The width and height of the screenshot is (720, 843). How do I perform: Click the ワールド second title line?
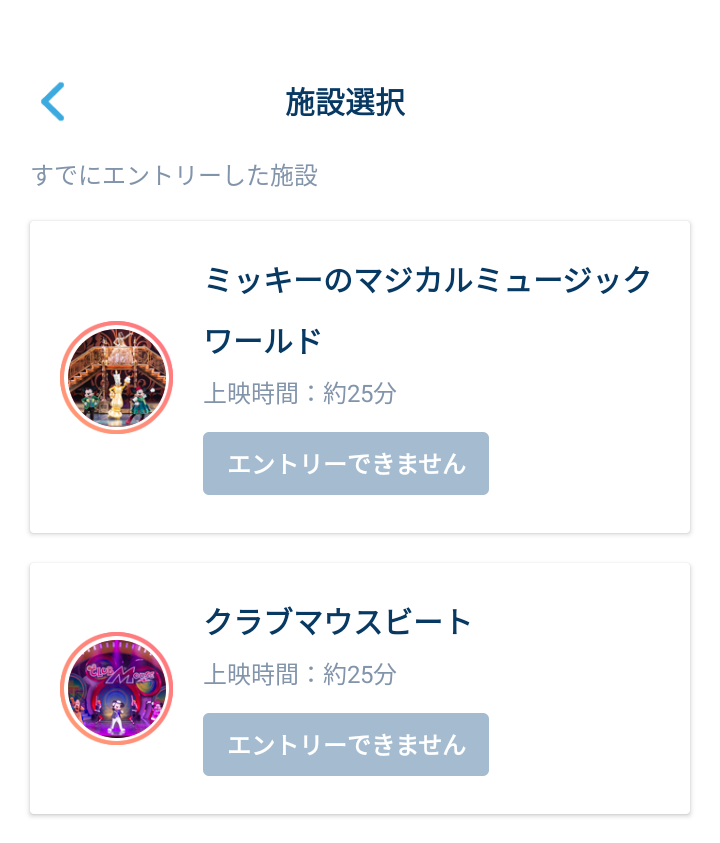coord(263,341)
